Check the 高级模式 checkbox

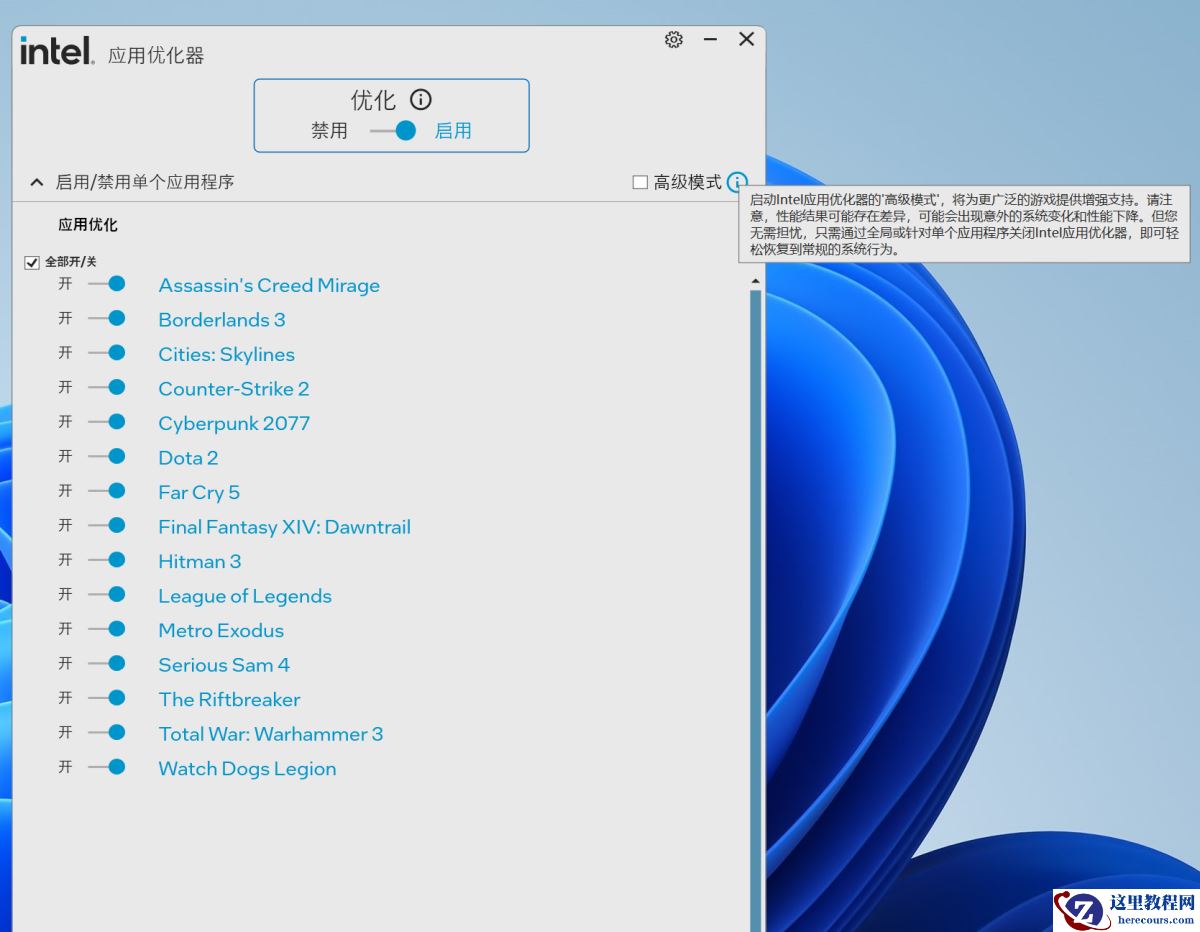[640, 182]
